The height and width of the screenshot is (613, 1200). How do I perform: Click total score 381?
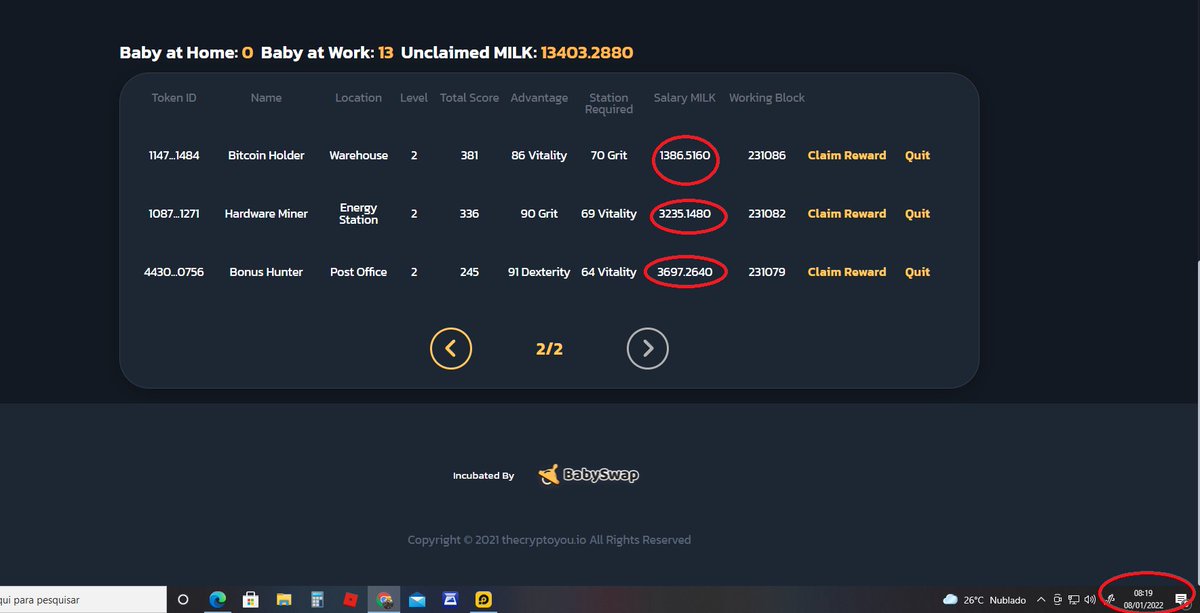(x=469, y=155)
